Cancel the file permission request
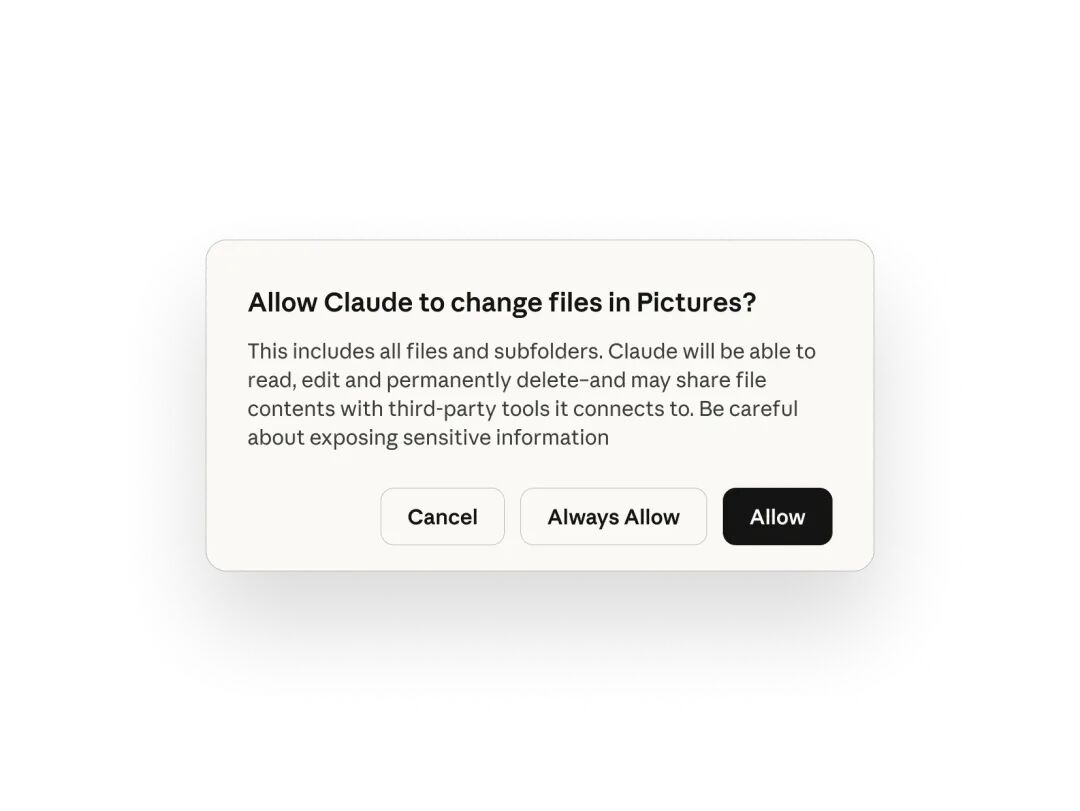 [442, 517]
